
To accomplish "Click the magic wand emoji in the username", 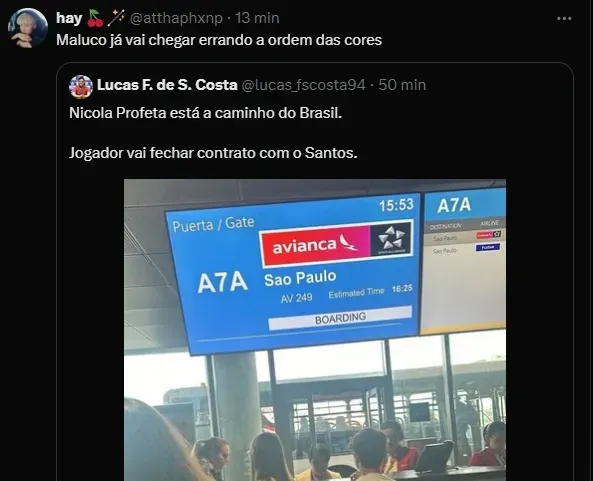I will pos(116,18).
